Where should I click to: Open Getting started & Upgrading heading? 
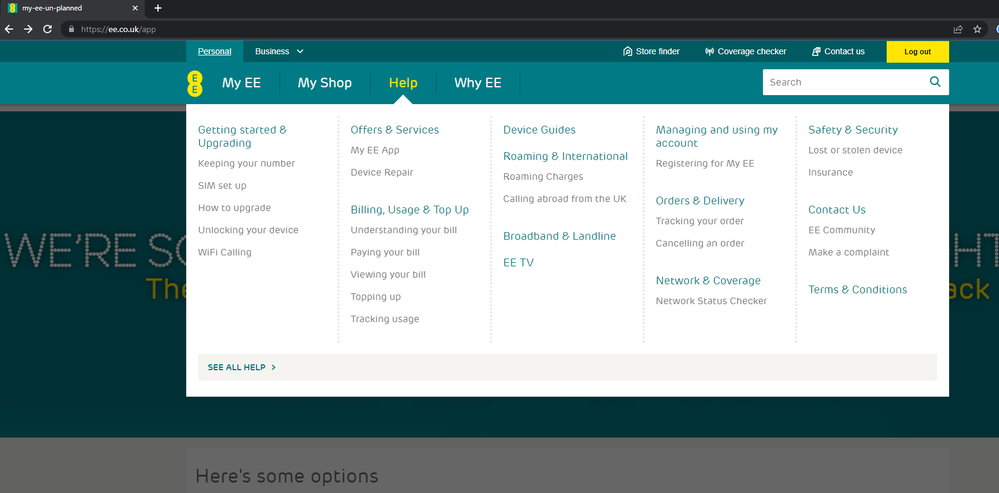[x=243, y=136]
